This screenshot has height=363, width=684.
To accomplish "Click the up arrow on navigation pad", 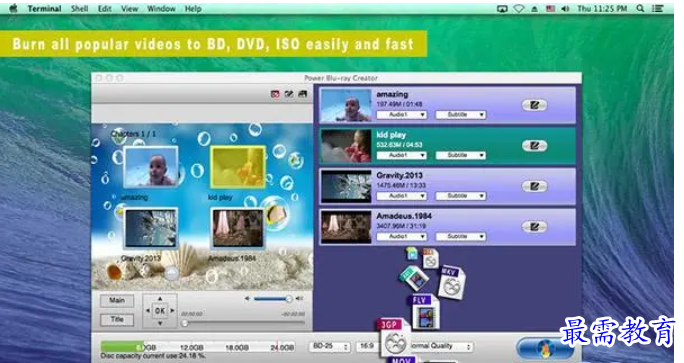I will (160, 299).
